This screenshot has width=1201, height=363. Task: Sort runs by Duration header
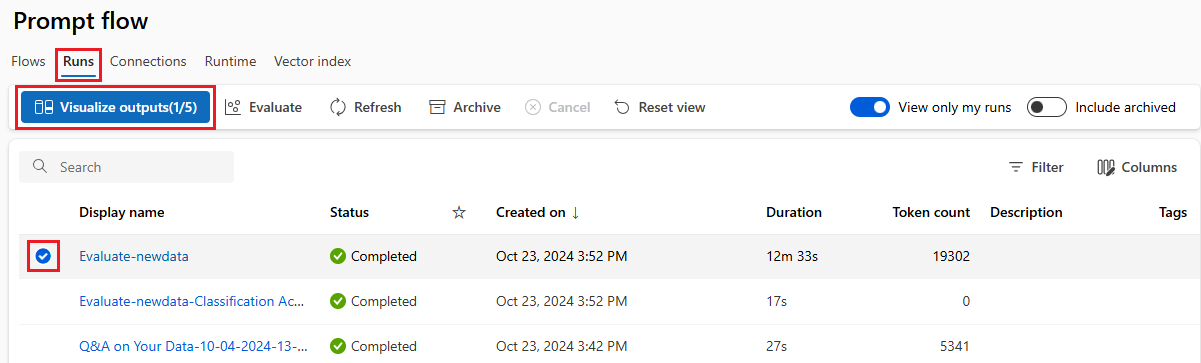tap(794, 212)
